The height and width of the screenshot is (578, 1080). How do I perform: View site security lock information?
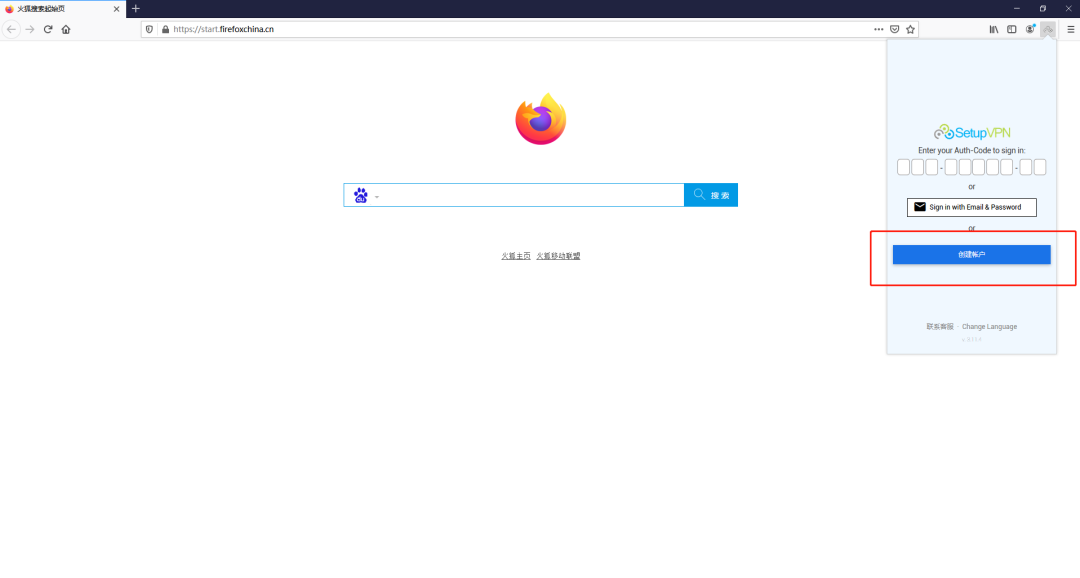[164, 29]
